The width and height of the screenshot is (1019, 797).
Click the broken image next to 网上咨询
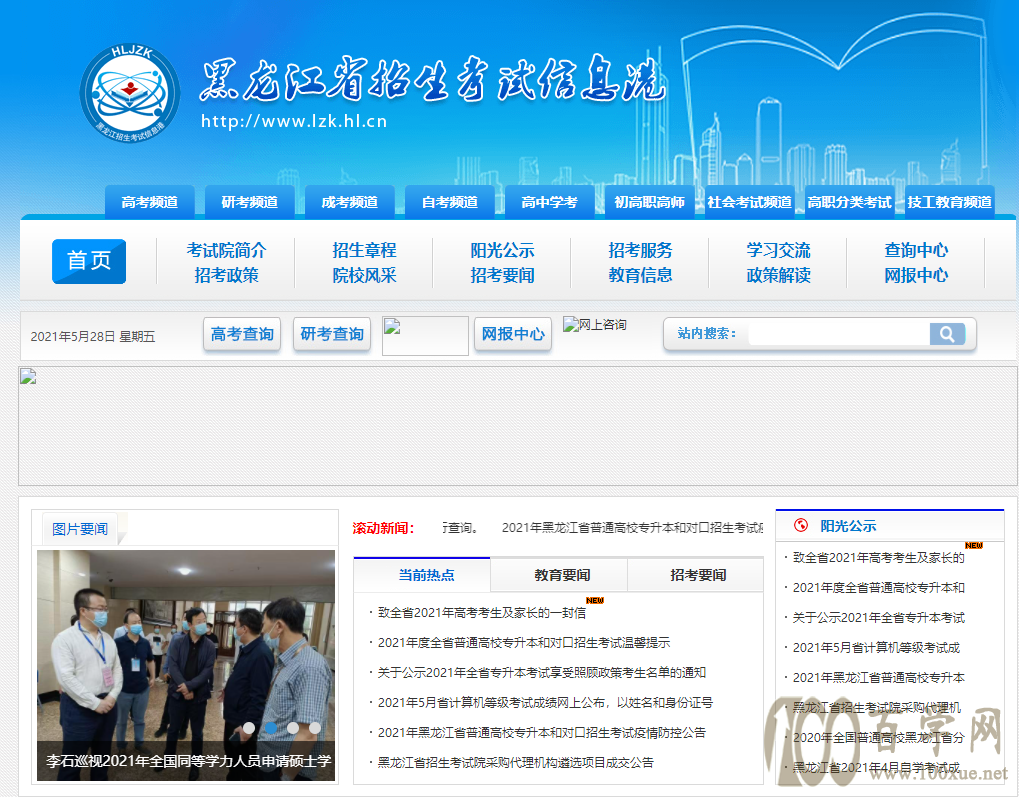(x=571, y=324)
